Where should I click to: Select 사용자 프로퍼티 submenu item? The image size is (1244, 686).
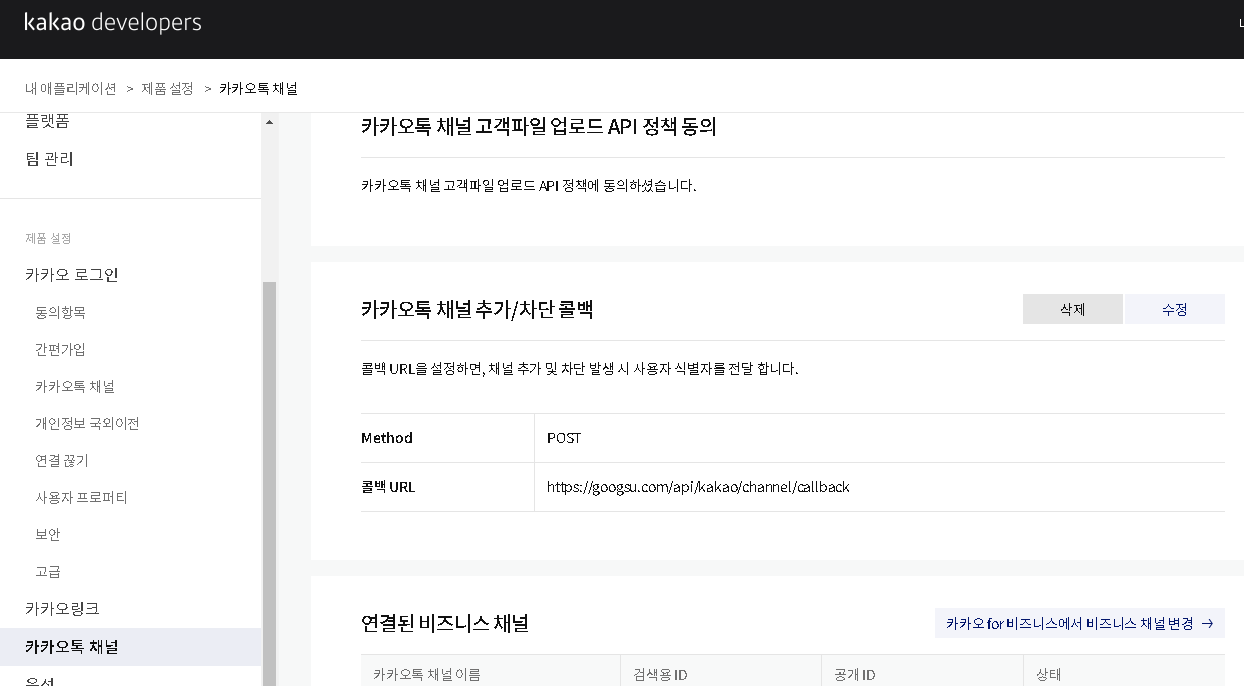pyautogui.click(x=81, y=497)
